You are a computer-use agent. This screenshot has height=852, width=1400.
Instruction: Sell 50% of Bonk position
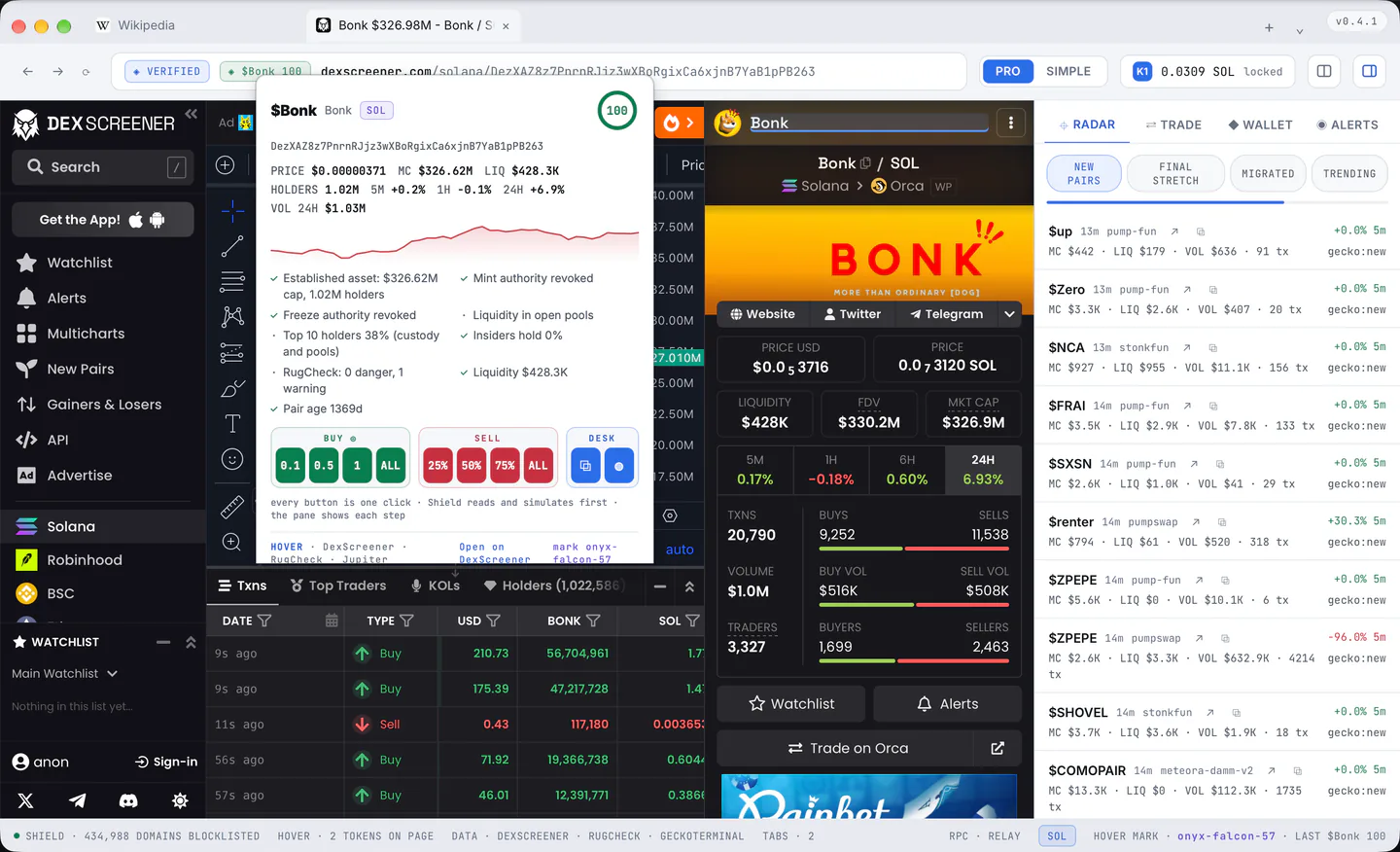coord(472,466)
